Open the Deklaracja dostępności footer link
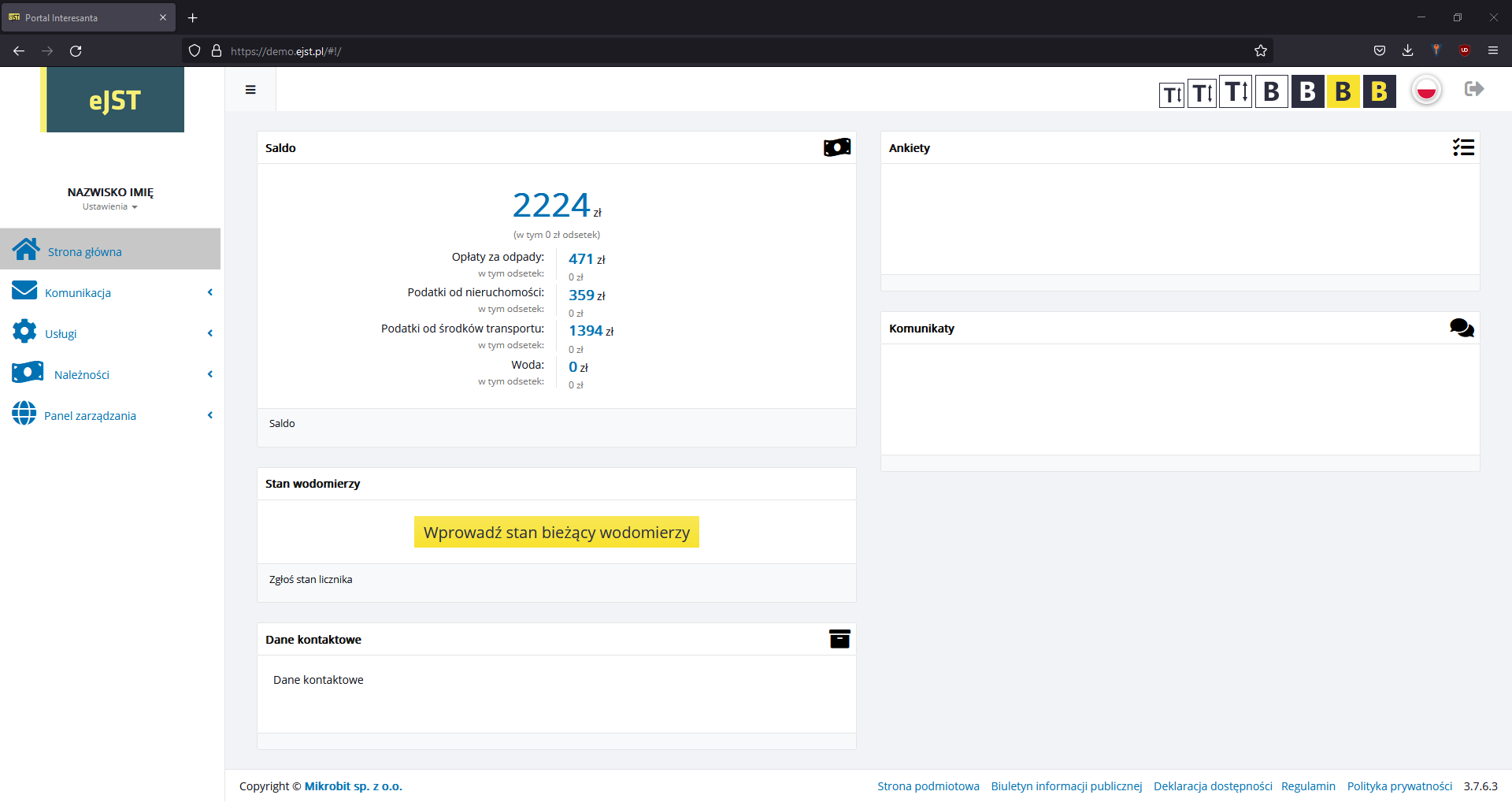Viewport: 1512px width, 806px height. point(1212,786)
